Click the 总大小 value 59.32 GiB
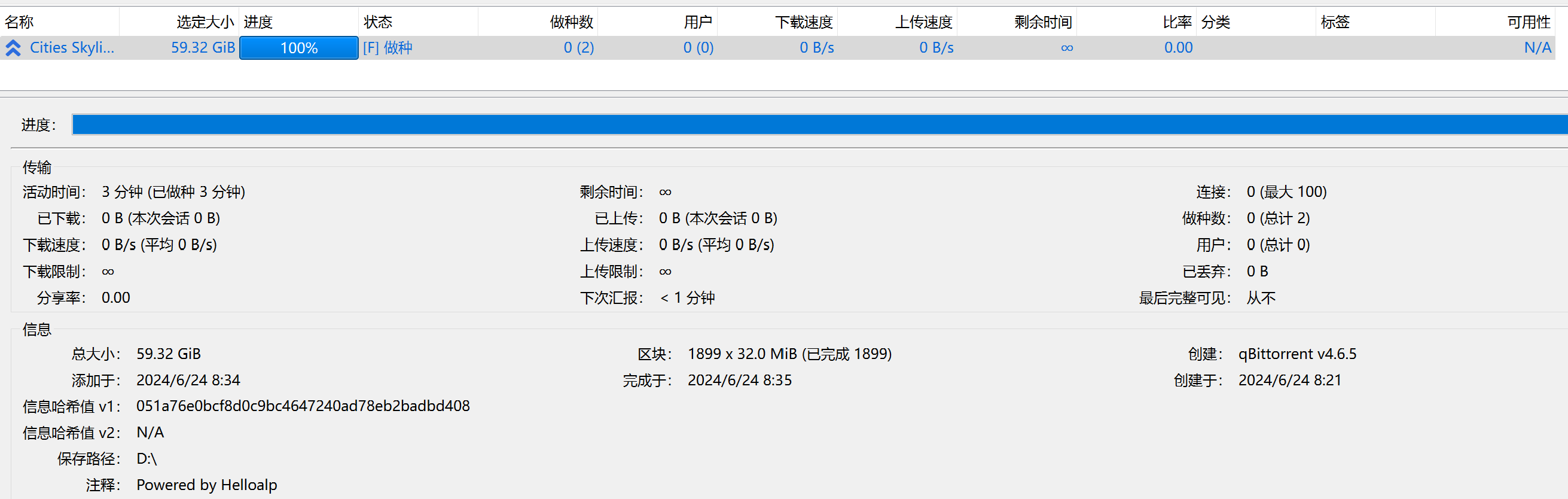This screenshot has width=1568, height=499. (169, 354)
